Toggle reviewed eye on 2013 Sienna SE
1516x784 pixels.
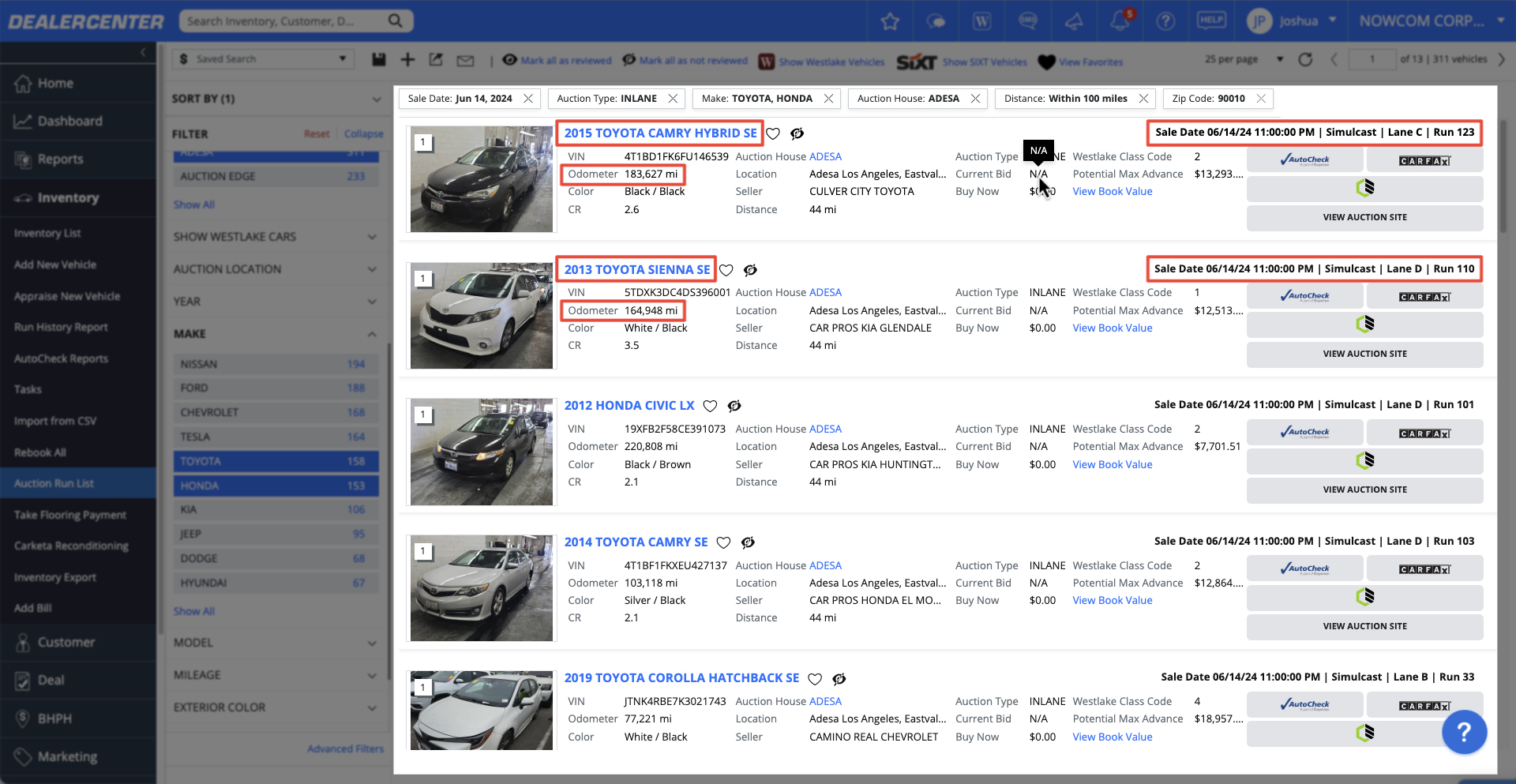(750, 270)
